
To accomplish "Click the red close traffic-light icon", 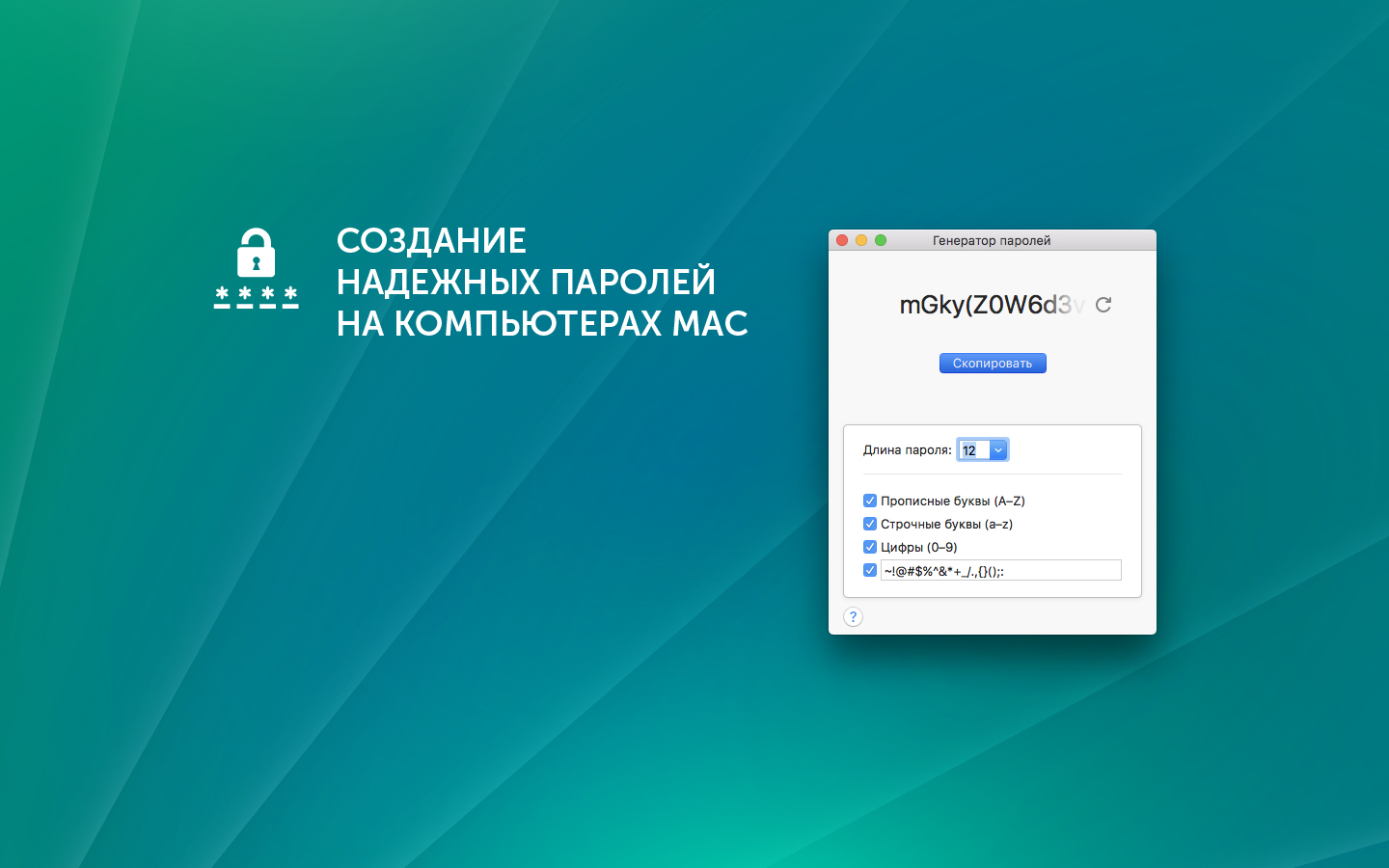I will coord(841,240).
